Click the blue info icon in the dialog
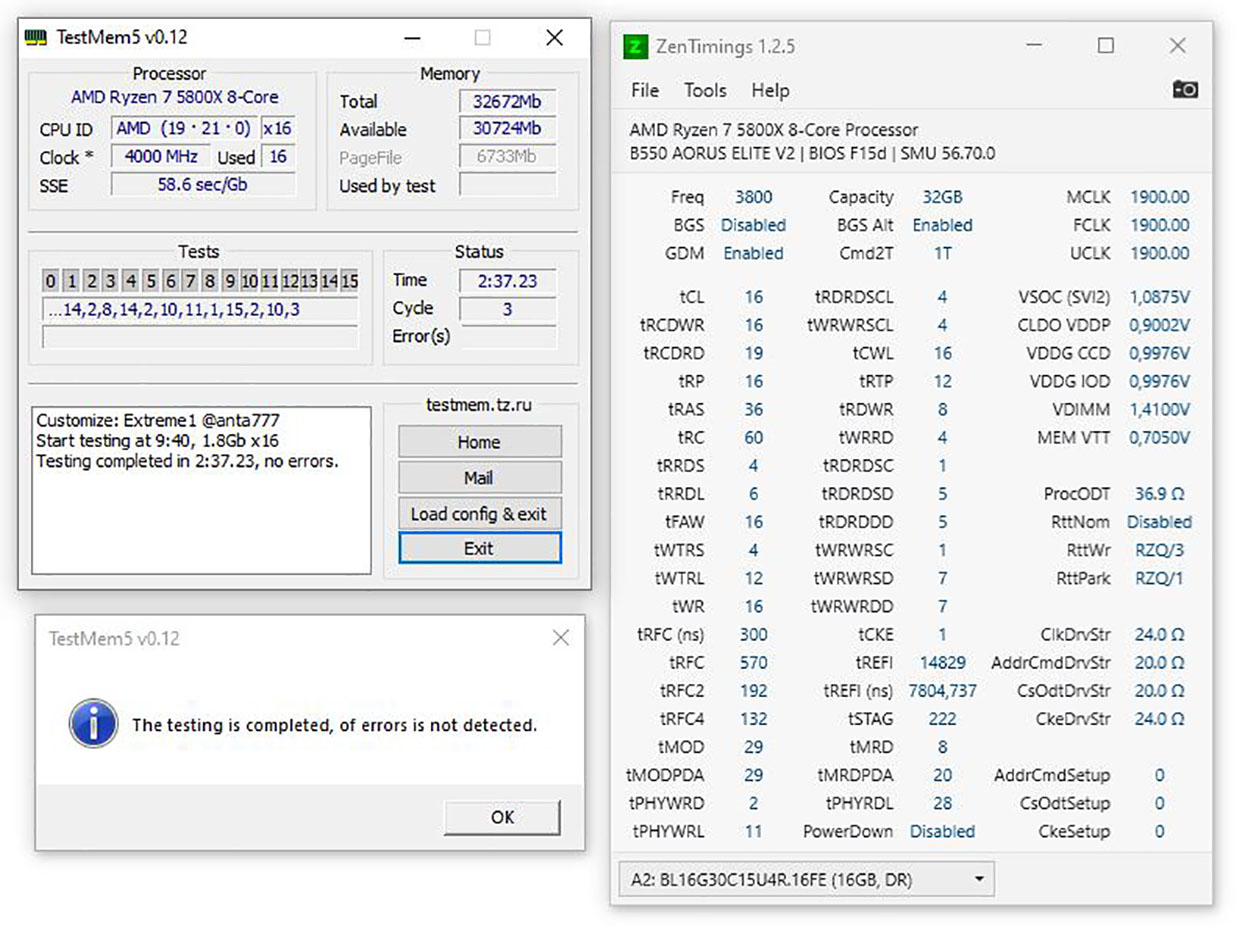This screenshot has width=1242, height=928. click(93, 723)
